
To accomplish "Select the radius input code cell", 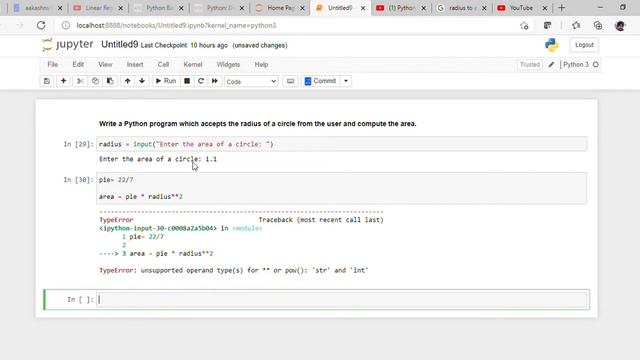I will [342, 144].
